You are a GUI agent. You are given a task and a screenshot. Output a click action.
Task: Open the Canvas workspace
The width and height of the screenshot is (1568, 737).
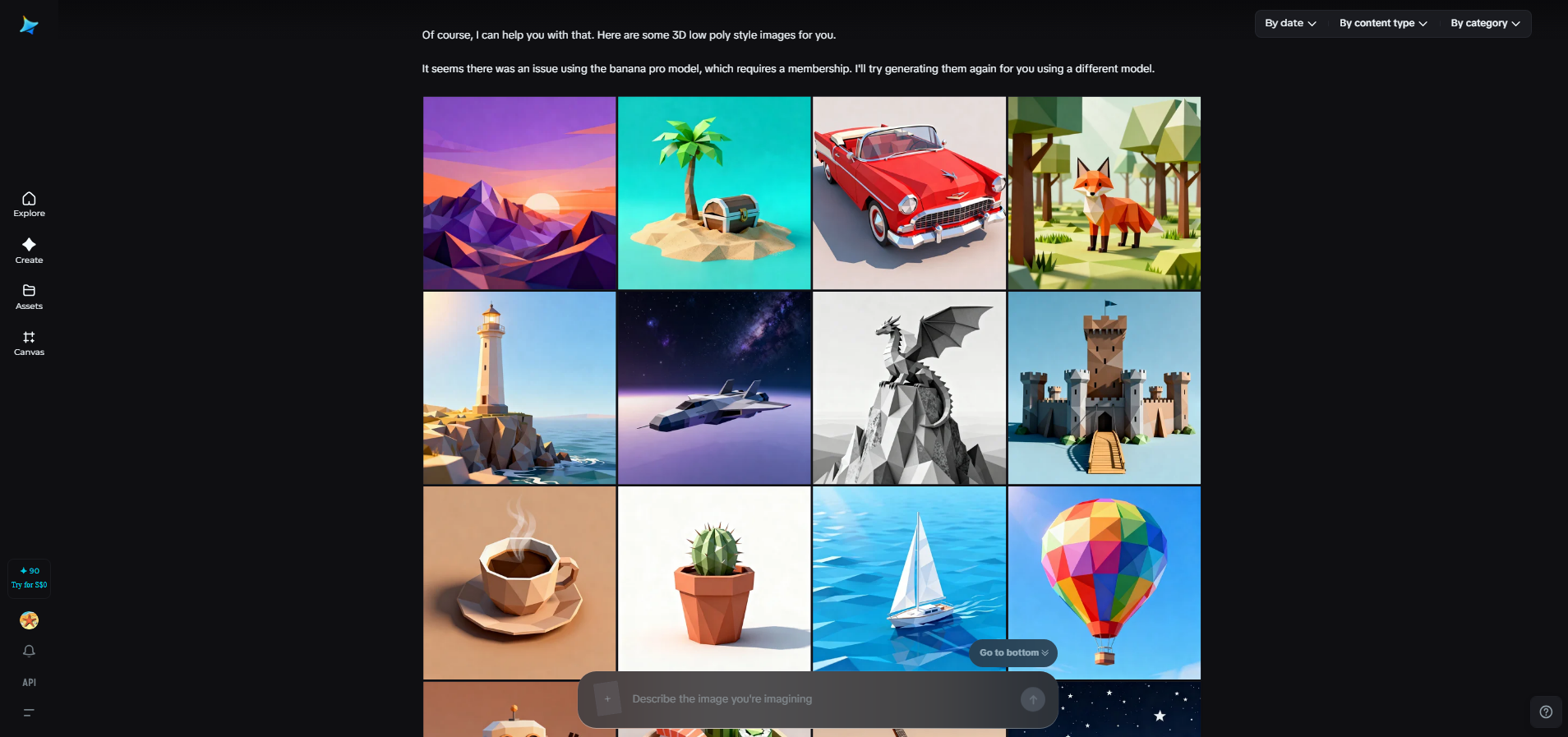pos(29,343)
